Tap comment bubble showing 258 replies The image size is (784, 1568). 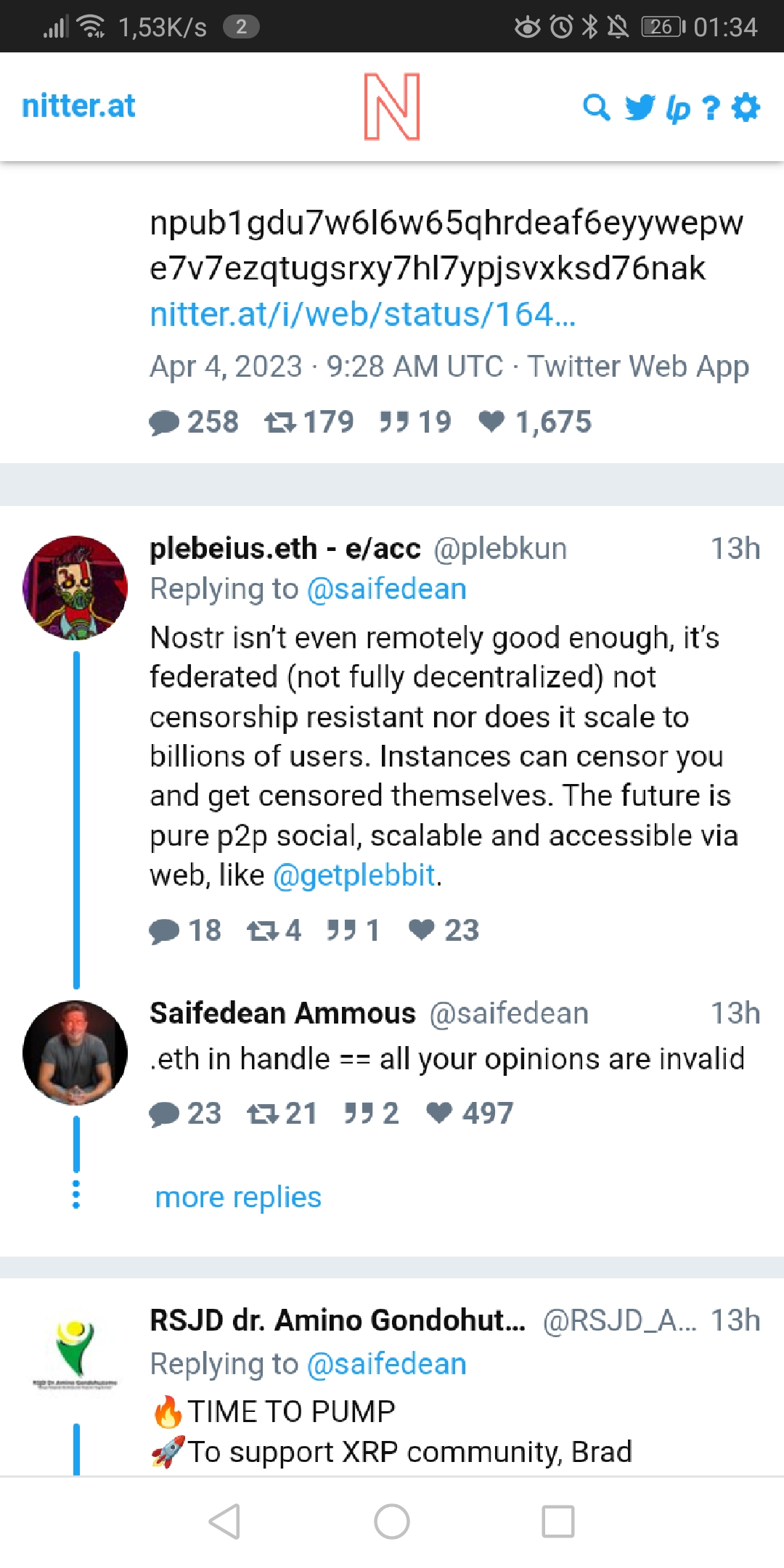[x=164, y=422]
